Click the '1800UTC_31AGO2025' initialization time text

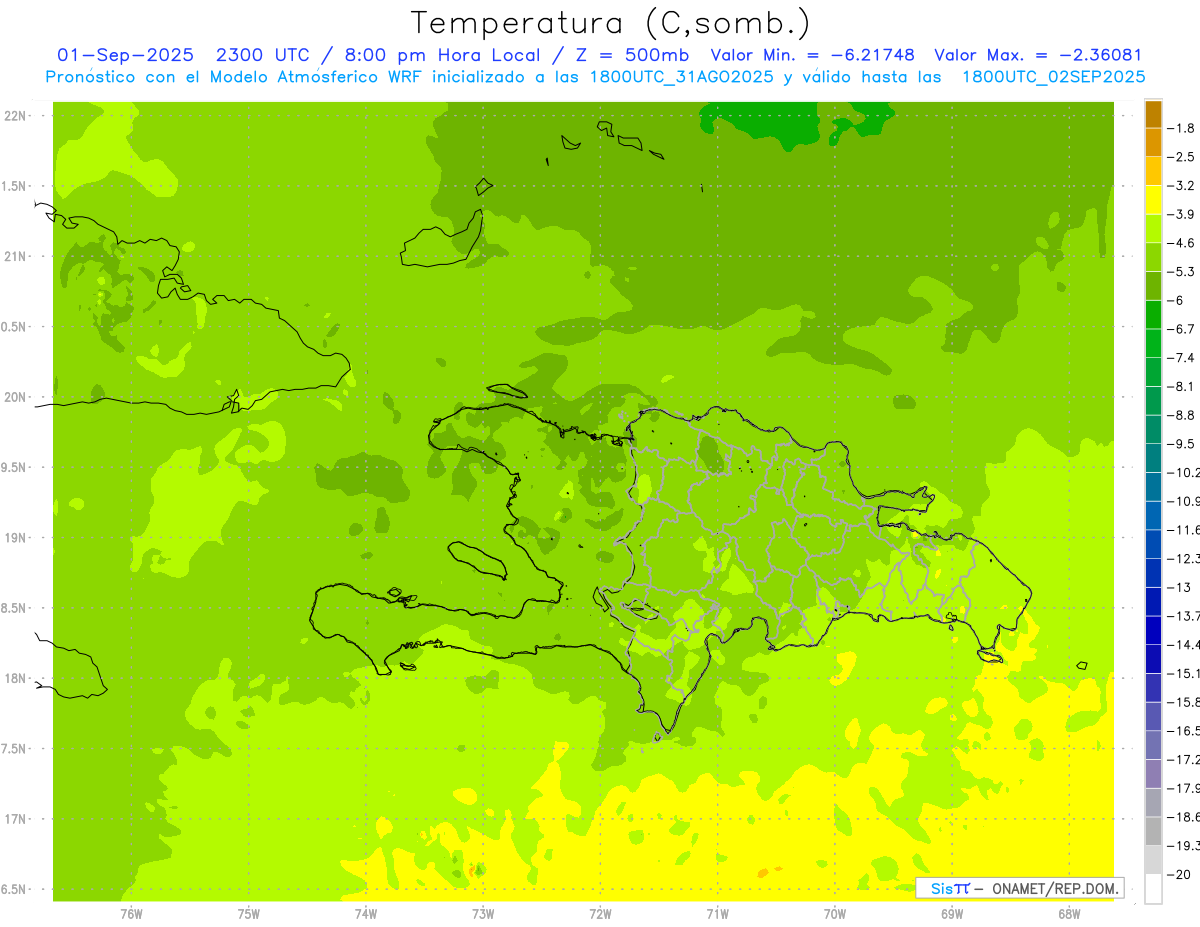(x=680, y=77)
